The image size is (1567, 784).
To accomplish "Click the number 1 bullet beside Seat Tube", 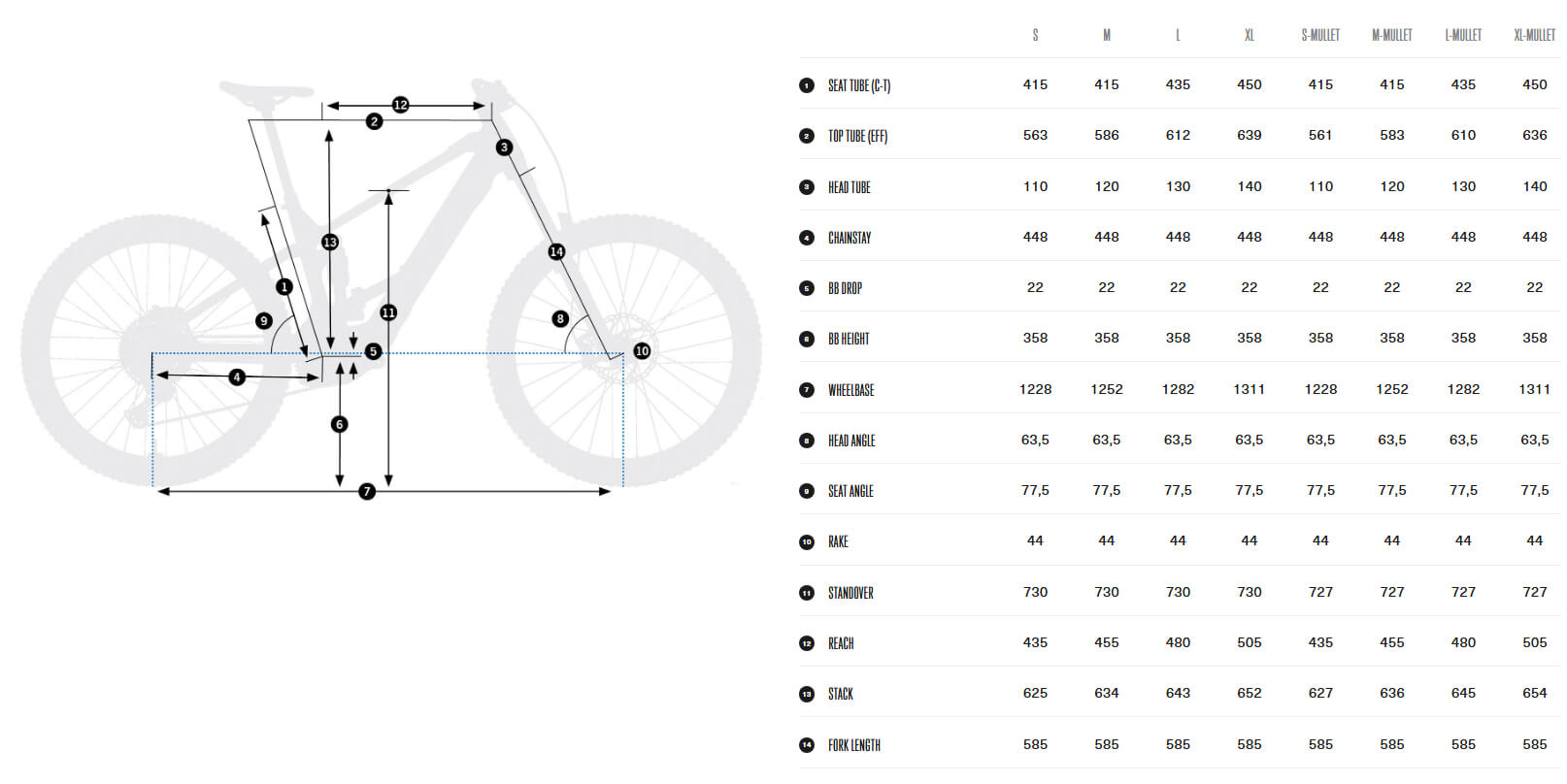I will coord(807,85).
